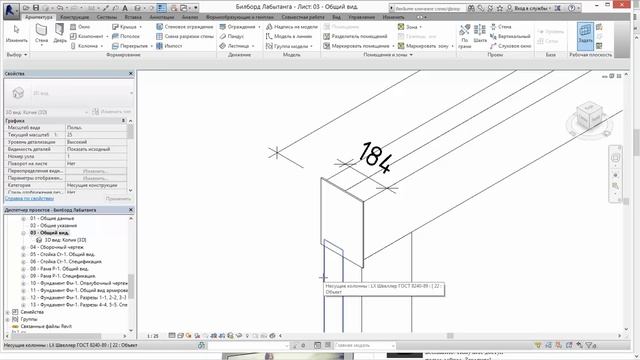Click the project browser vertical scrollbar thumb

[131, 288]
